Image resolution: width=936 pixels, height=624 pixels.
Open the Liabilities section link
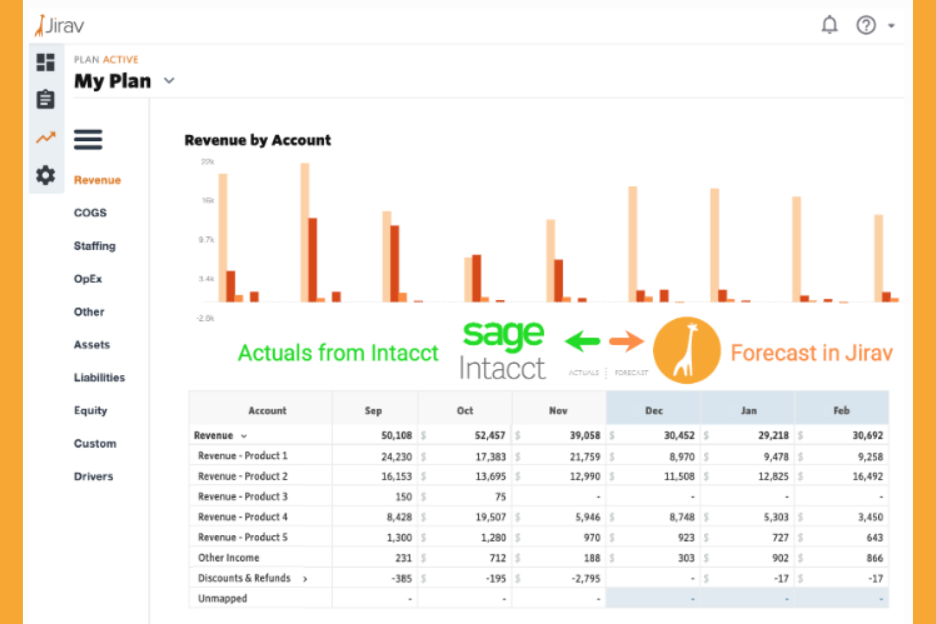point(99,378)
